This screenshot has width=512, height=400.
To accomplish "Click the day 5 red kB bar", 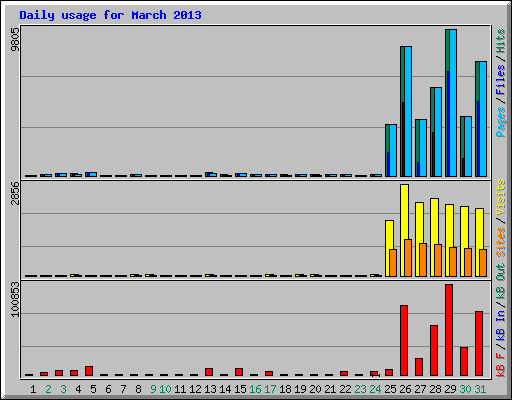I will pyautogui.click(x=89, y=371).
